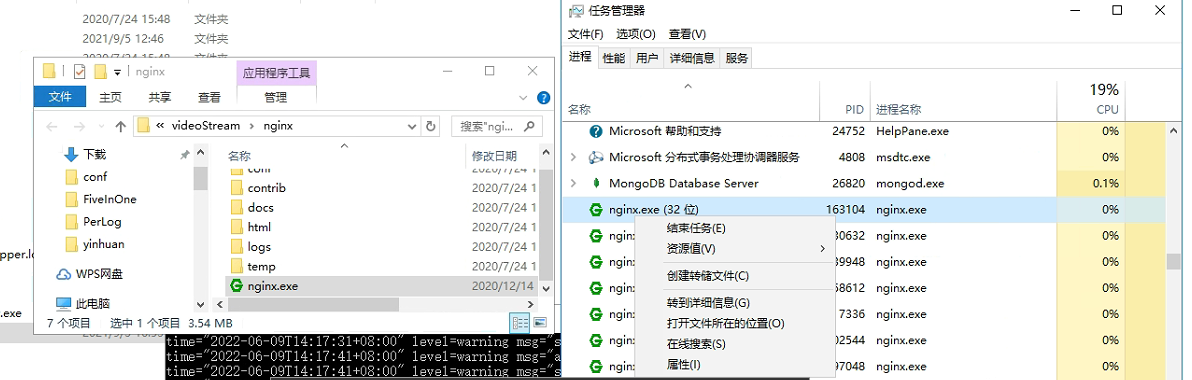Open the Explorer 主页 ribbon tab
Image resolution: width=1192 pixels, height=380 pixels.
pyautogui.click(x=110, y=97)
